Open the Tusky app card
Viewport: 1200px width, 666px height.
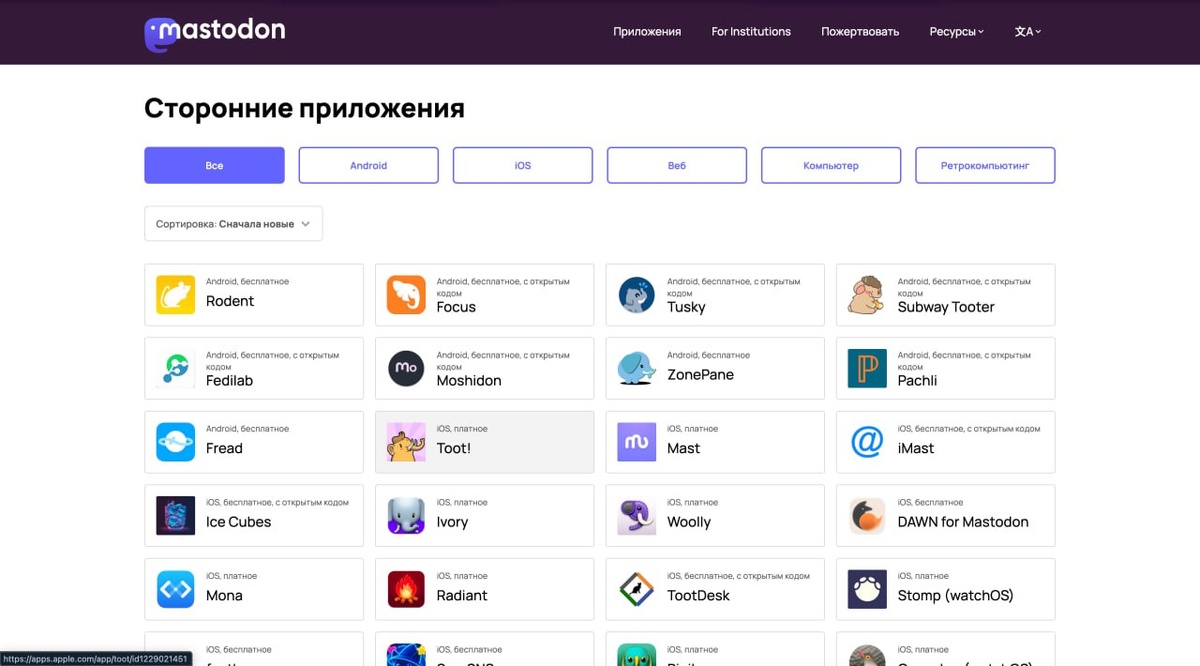[715, 295]
